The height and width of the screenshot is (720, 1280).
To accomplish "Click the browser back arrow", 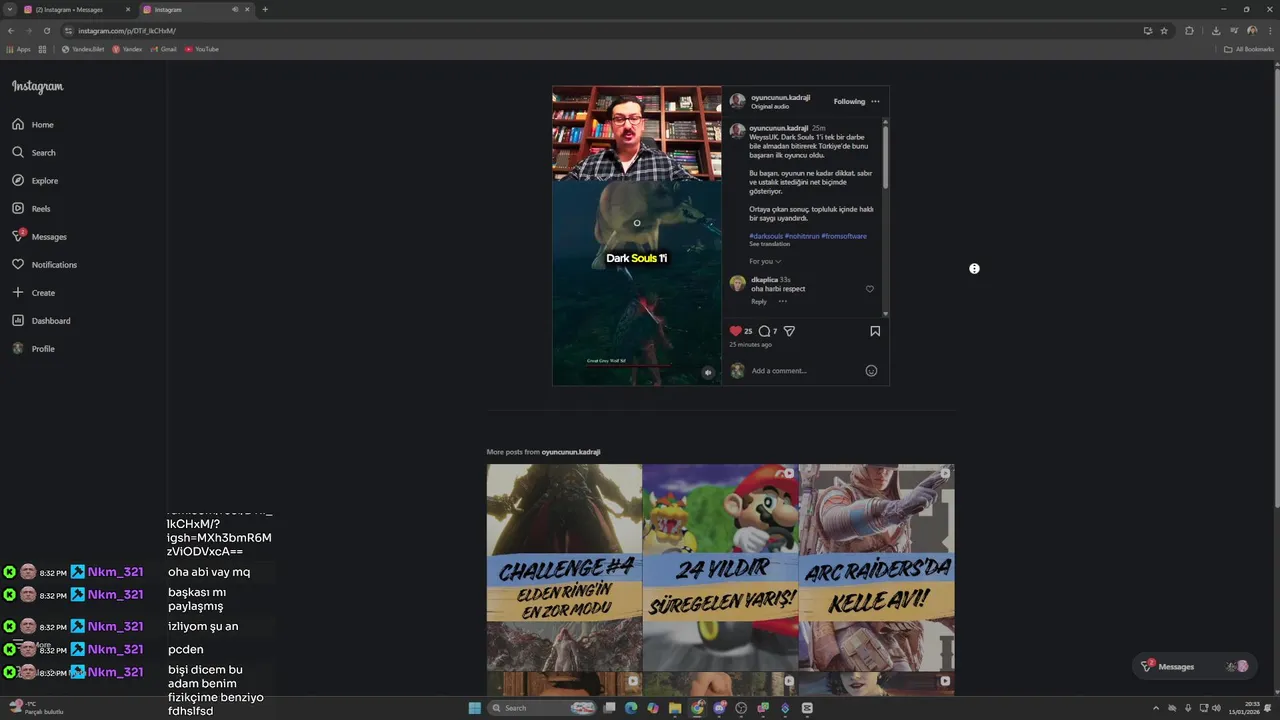I will [11, 31].
